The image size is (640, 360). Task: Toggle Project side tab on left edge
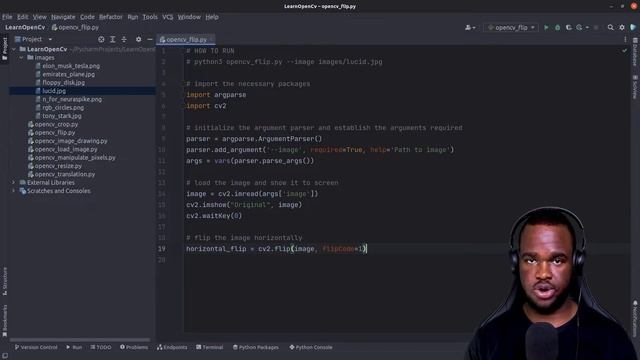click(x=4, y=49)
